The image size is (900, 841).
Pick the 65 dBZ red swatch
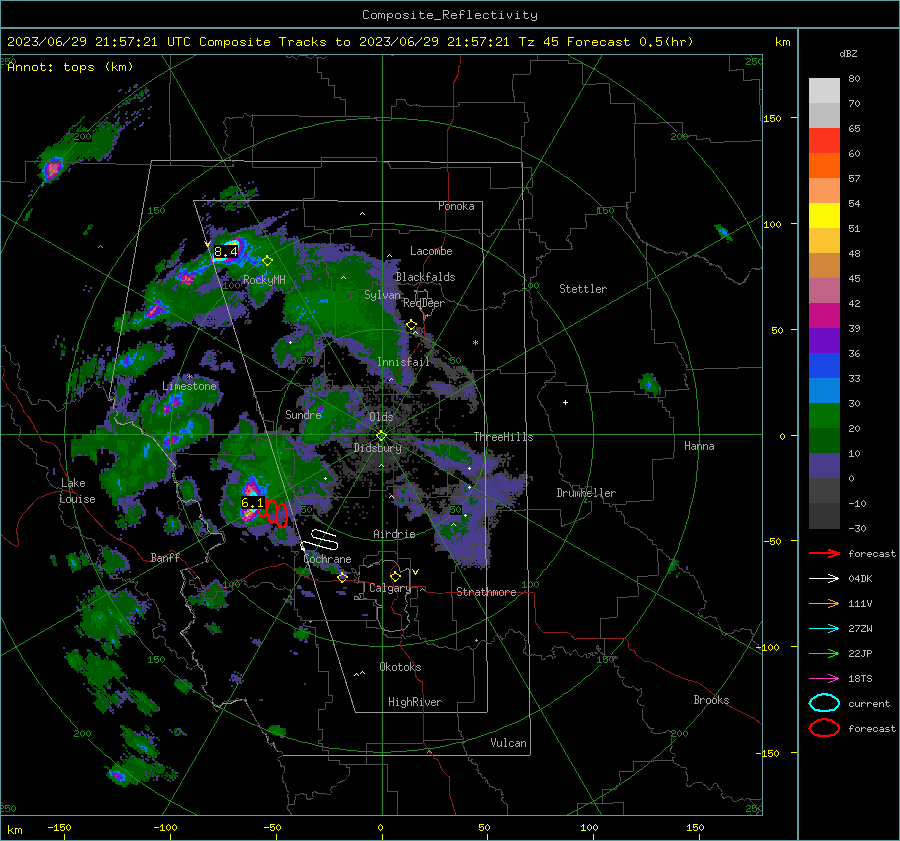point(824,140)
